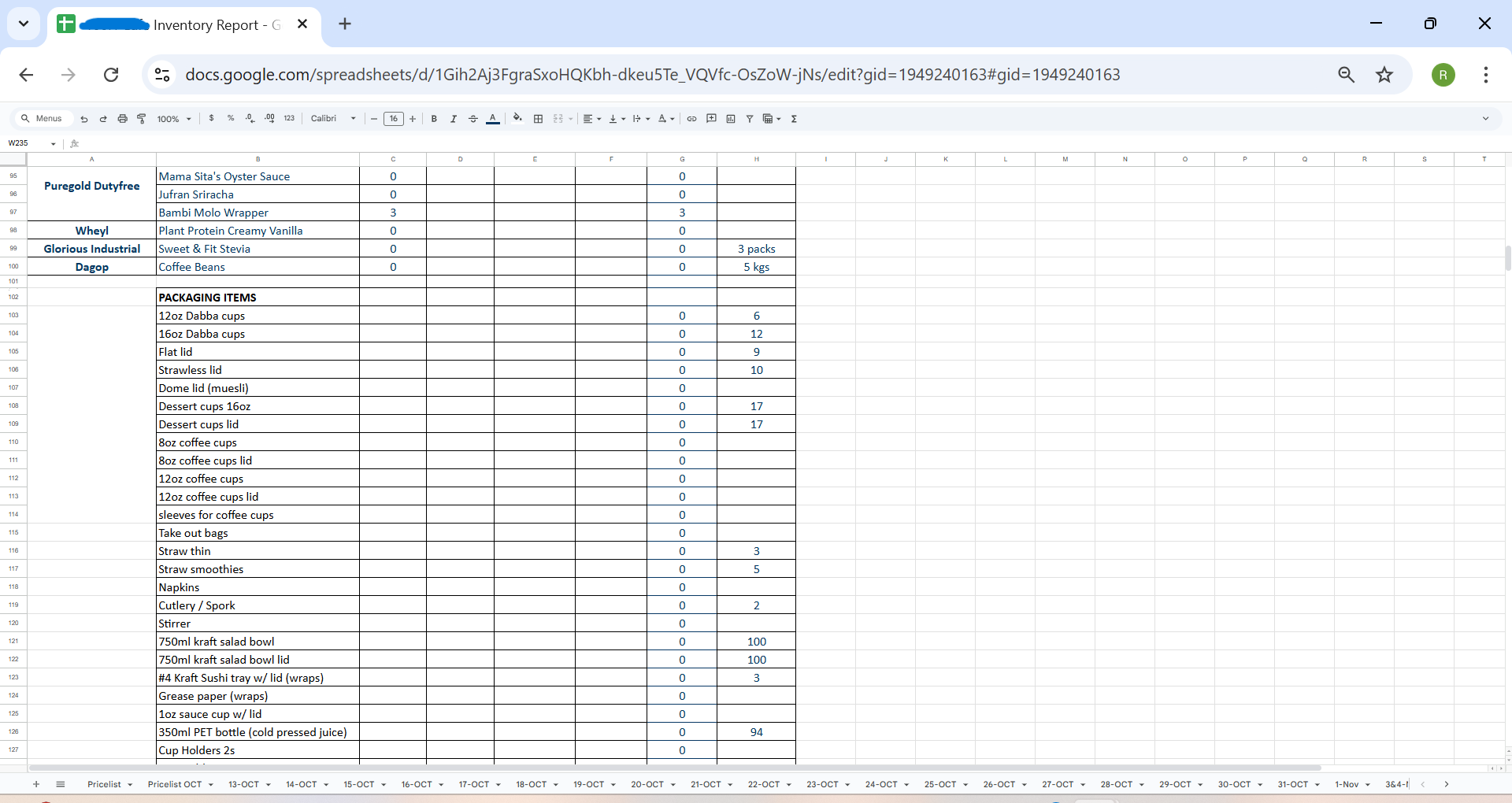View site information icon in address bar

tap(162, 75)
